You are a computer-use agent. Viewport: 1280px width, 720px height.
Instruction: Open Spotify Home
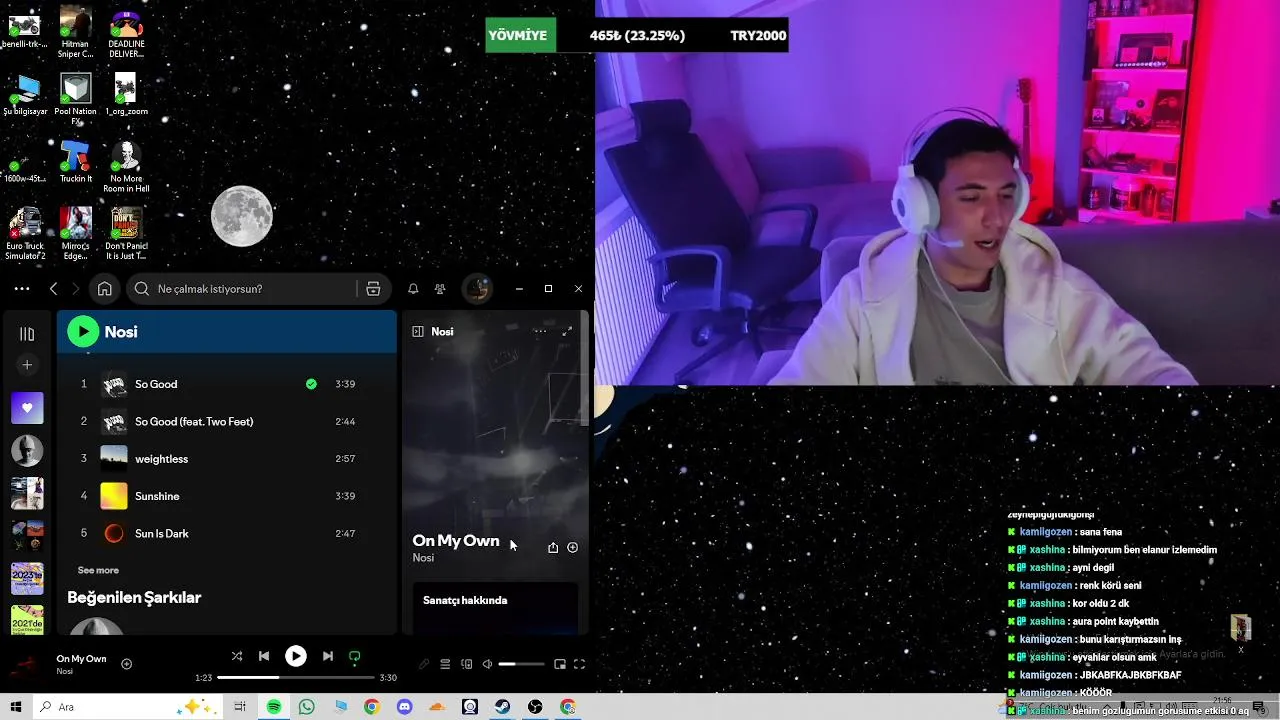tap(104, 289)
